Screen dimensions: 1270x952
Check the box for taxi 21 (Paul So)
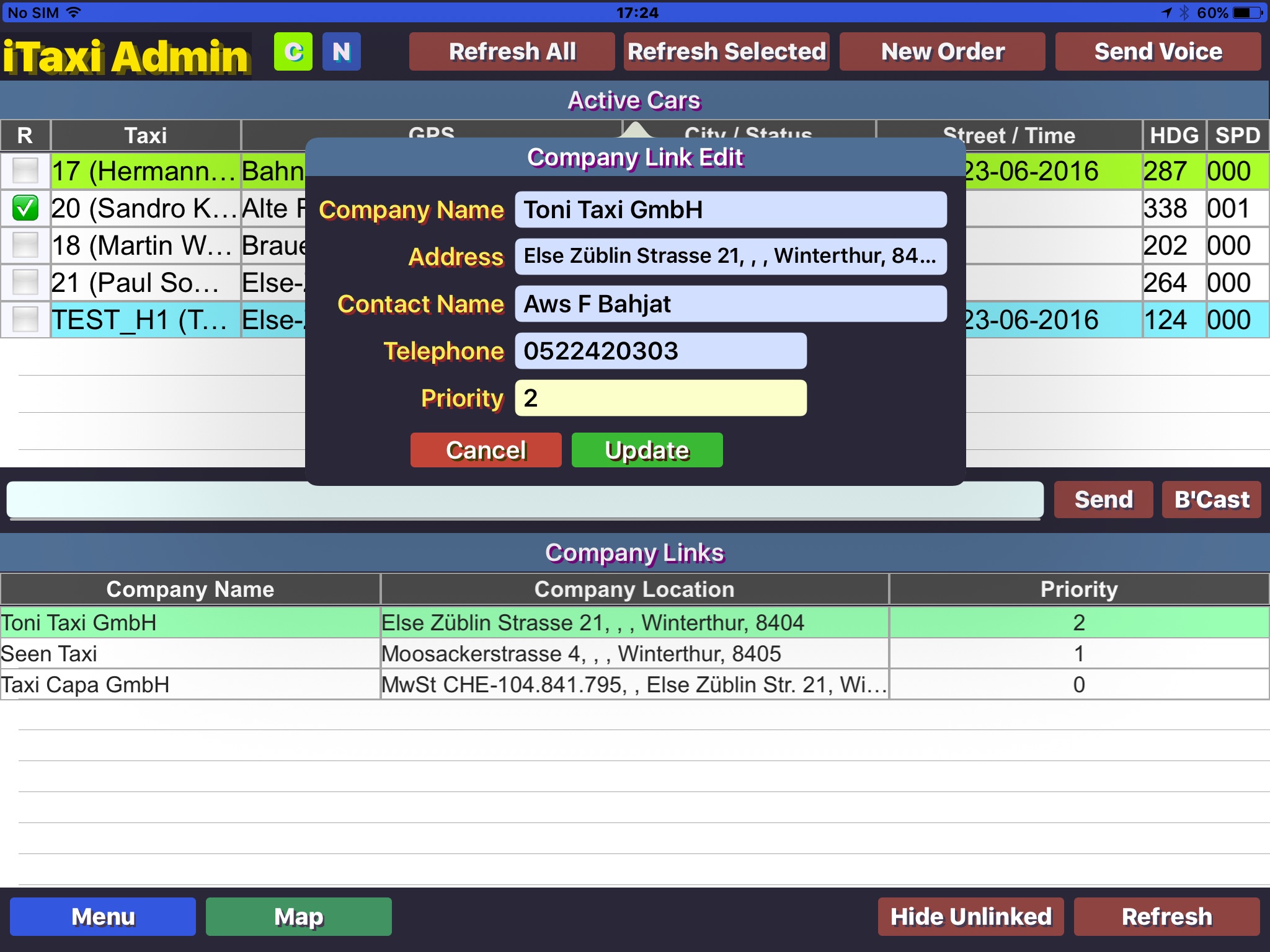[x=25, y=283]
